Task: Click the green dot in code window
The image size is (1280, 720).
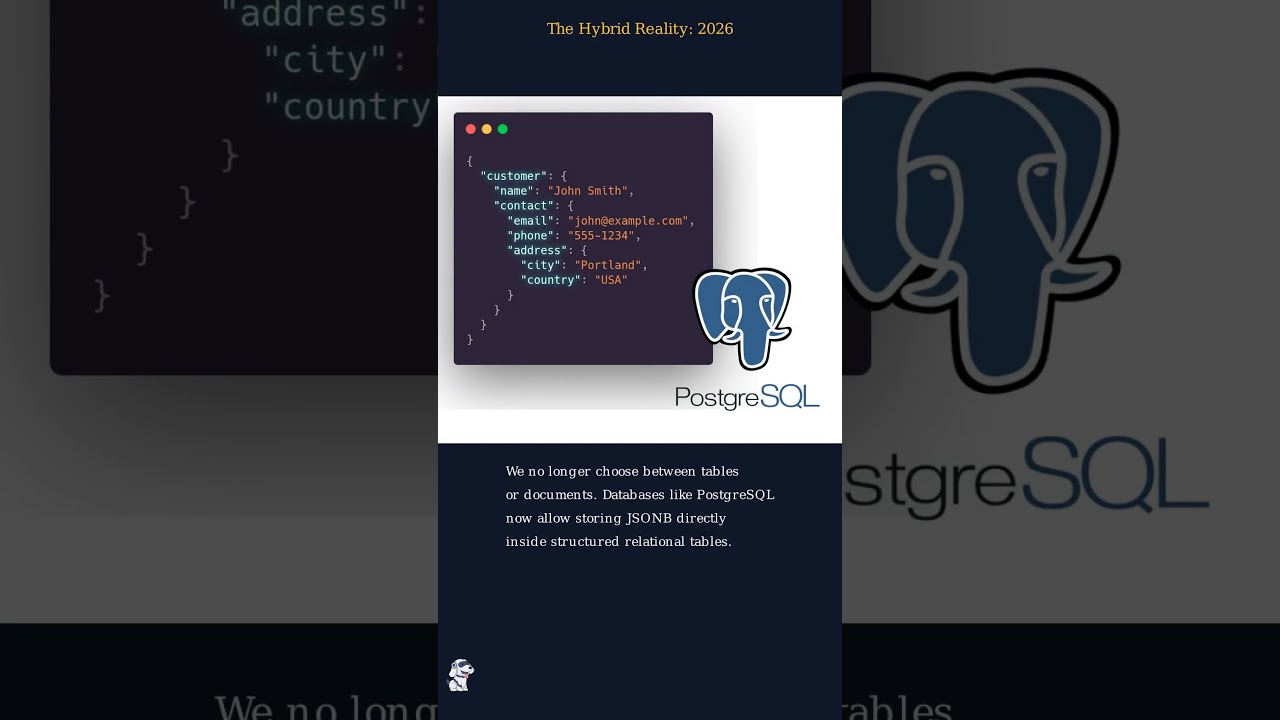Action: coord(503,129)
